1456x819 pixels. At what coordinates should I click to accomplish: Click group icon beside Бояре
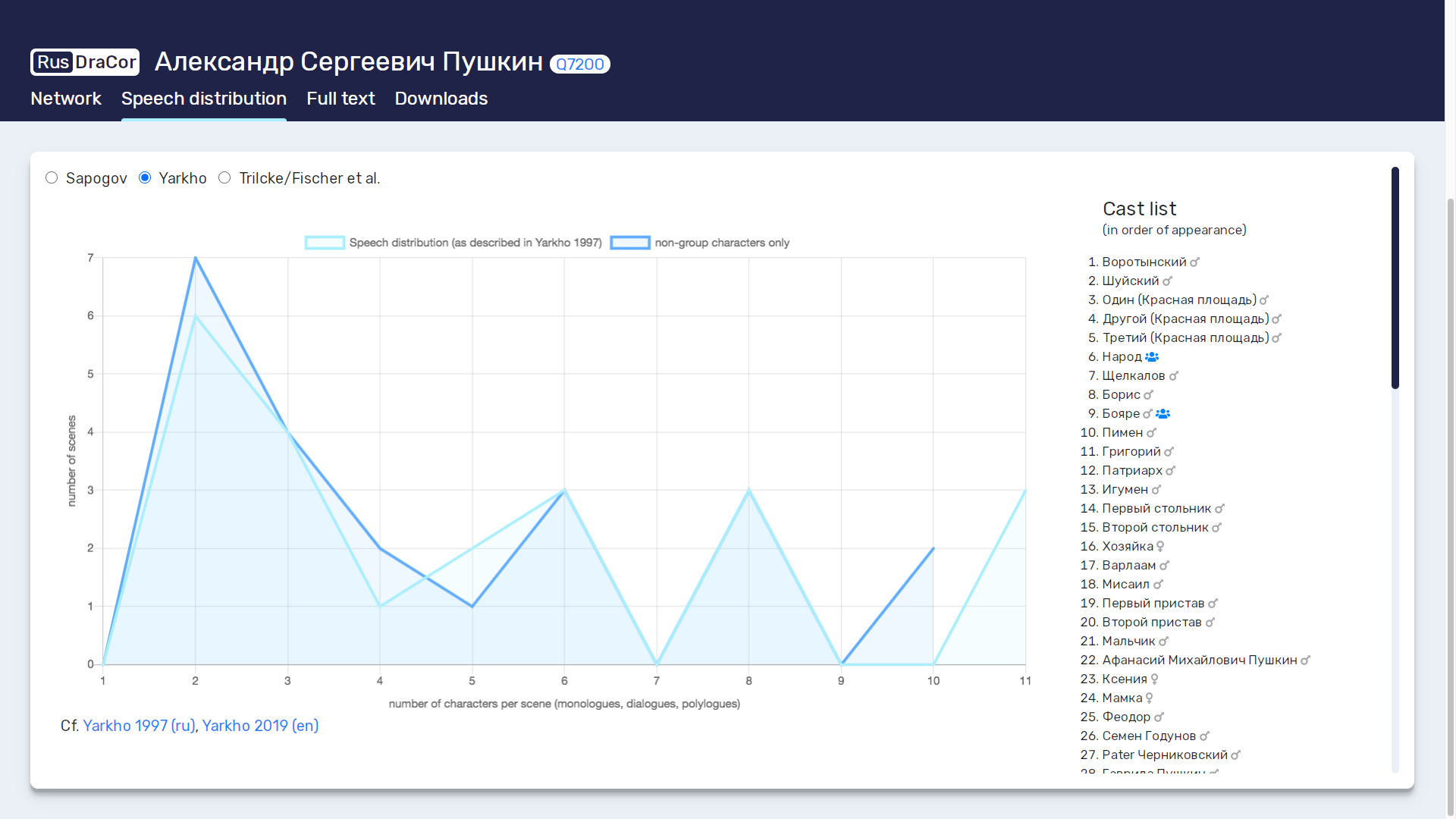[x=1163, y=414]
